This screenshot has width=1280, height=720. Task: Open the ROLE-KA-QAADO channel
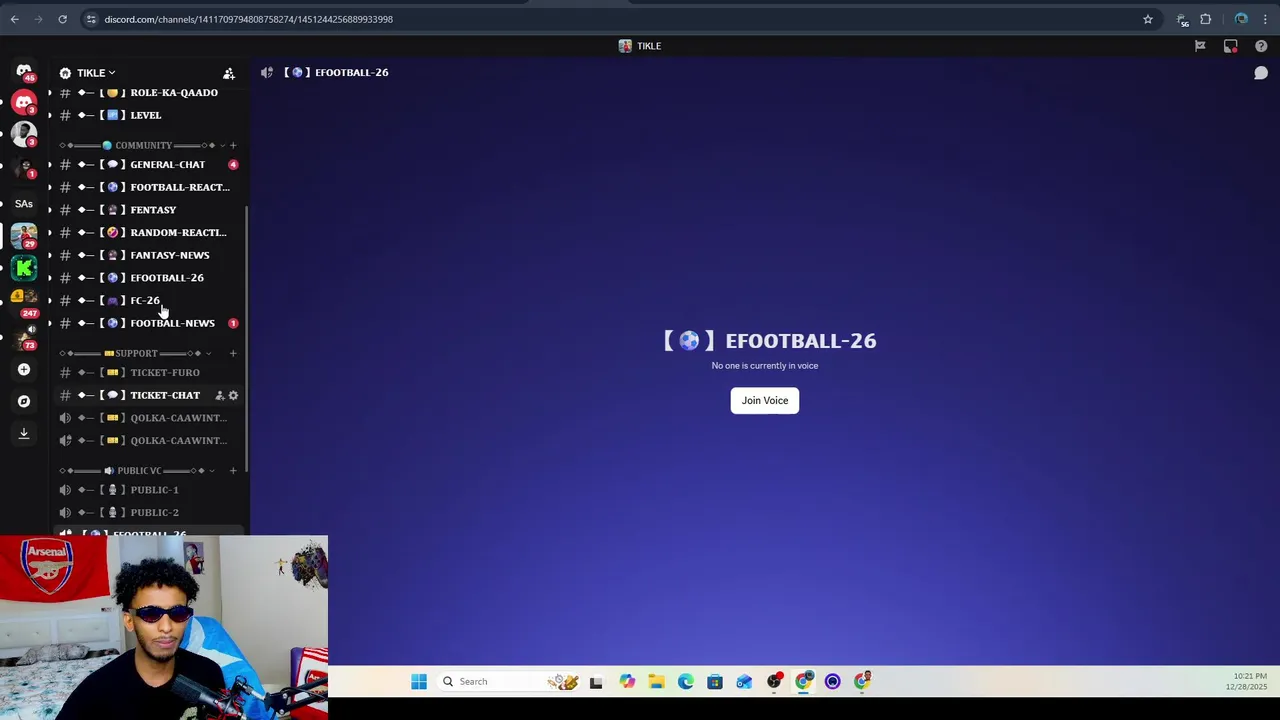(148, 93)
